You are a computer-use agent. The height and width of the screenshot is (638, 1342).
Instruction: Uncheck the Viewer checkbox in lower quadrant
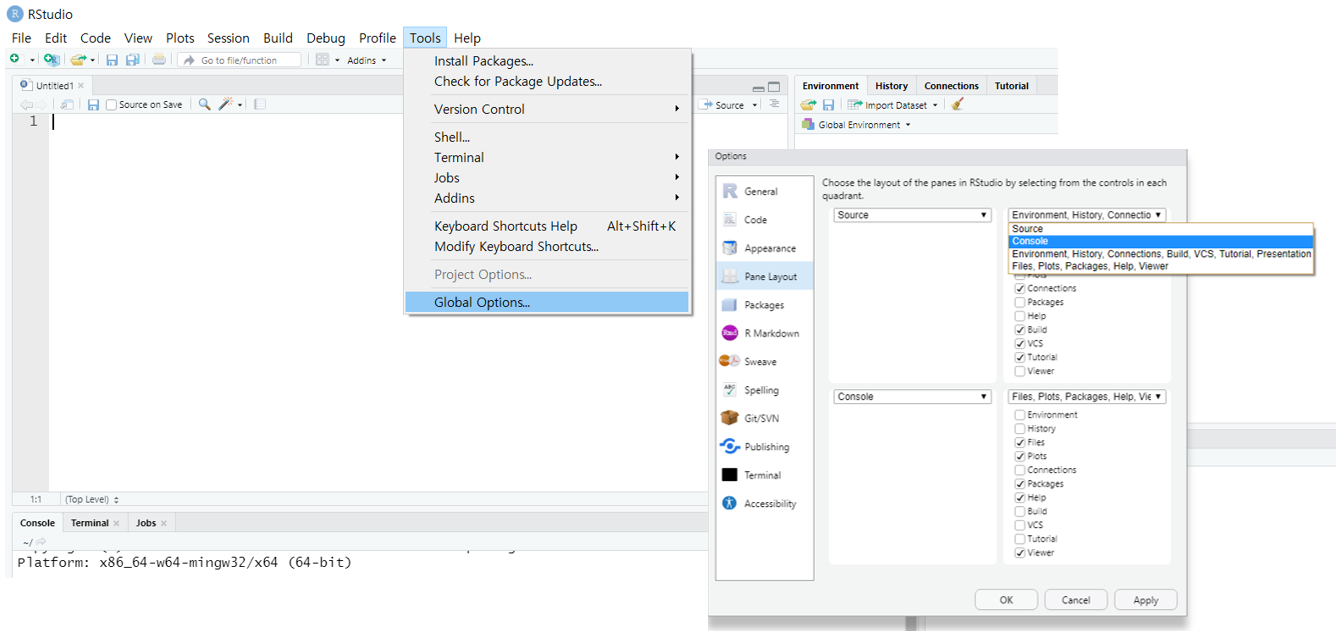1020,553
